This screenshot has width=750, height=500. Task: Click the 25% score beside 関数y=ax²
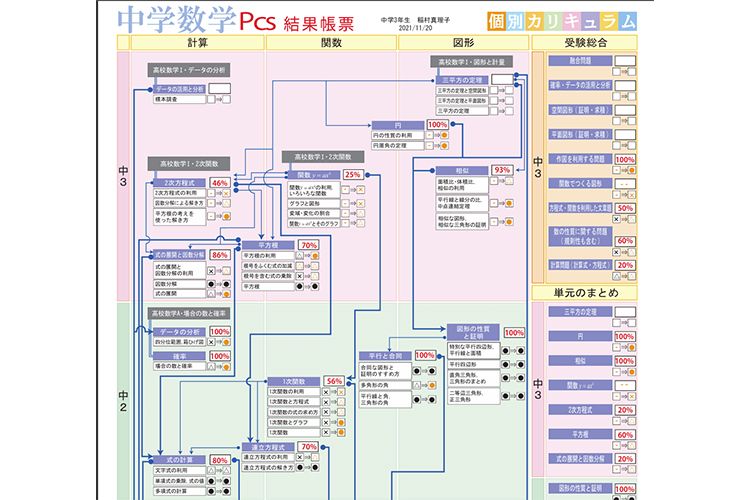pos(353,175)
